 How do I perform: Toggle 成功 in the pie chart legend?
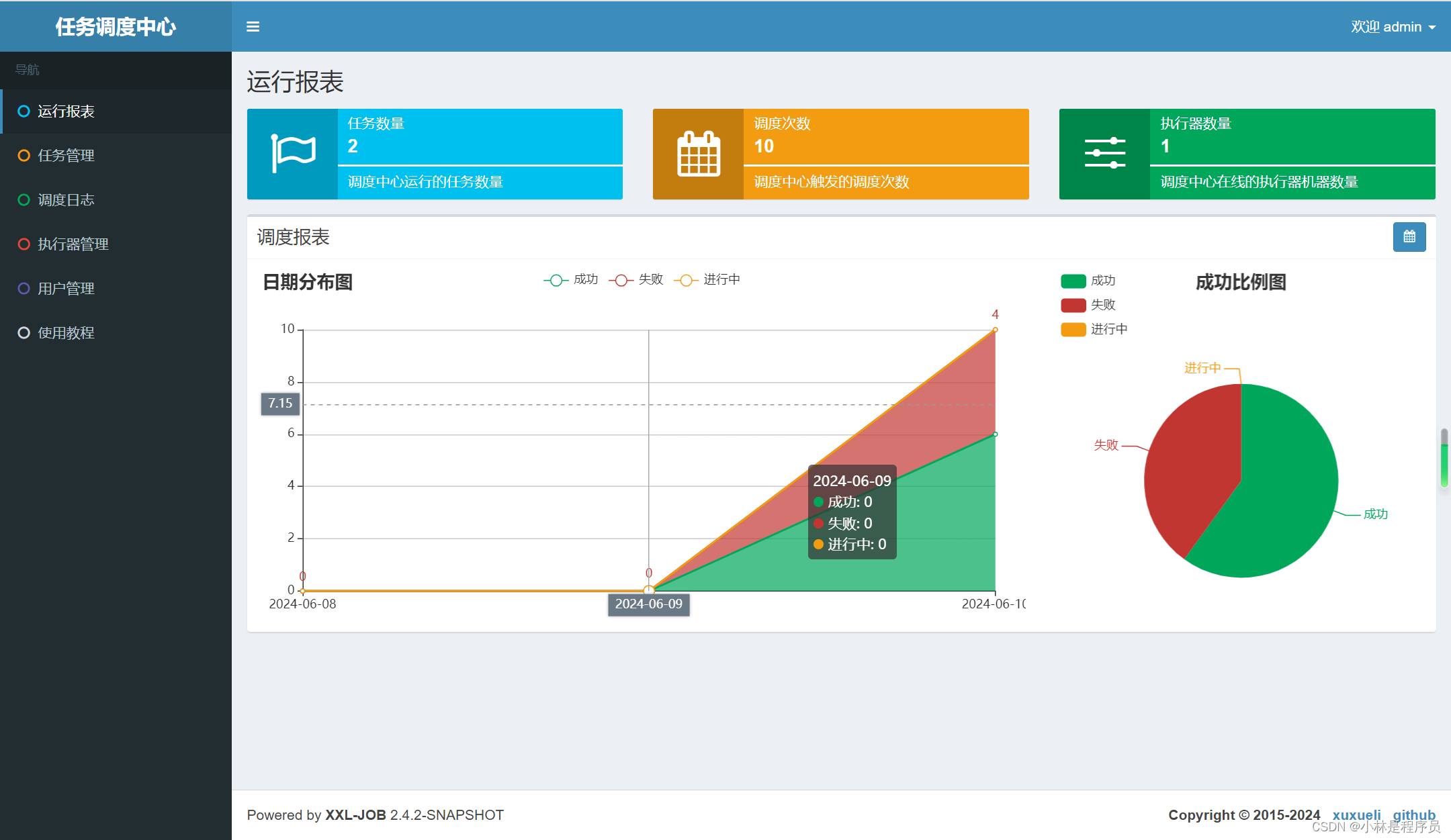coord(1088,281)
